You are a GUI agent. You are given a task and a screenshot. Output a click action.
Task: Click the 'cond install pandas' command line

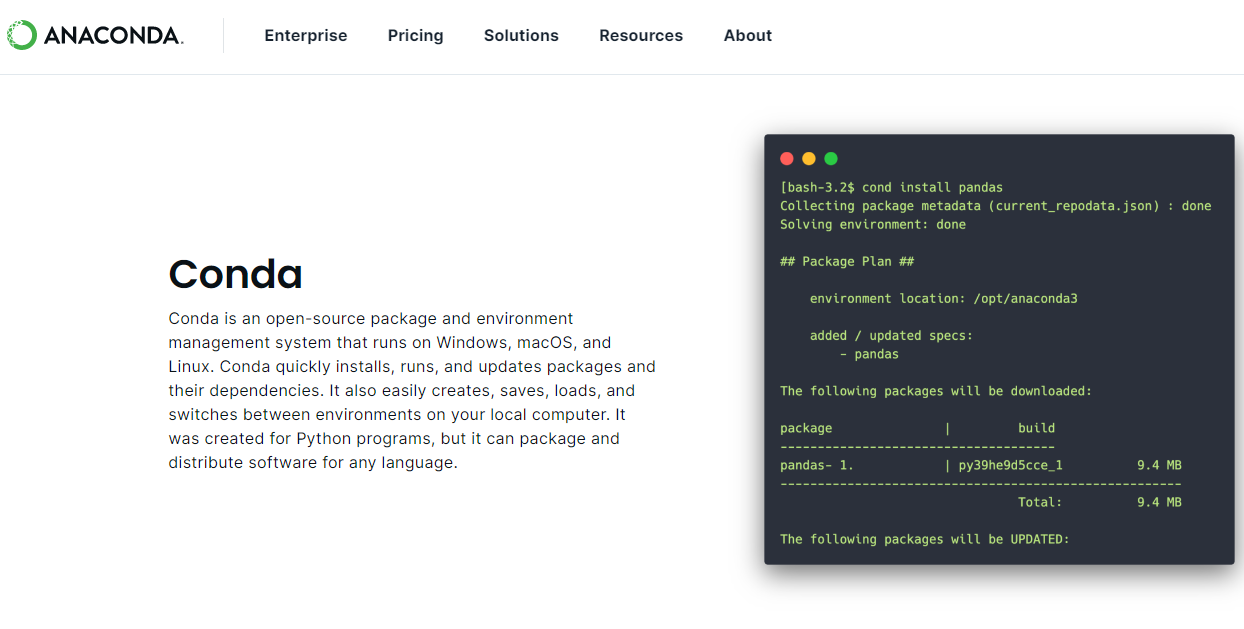point(891,187)
